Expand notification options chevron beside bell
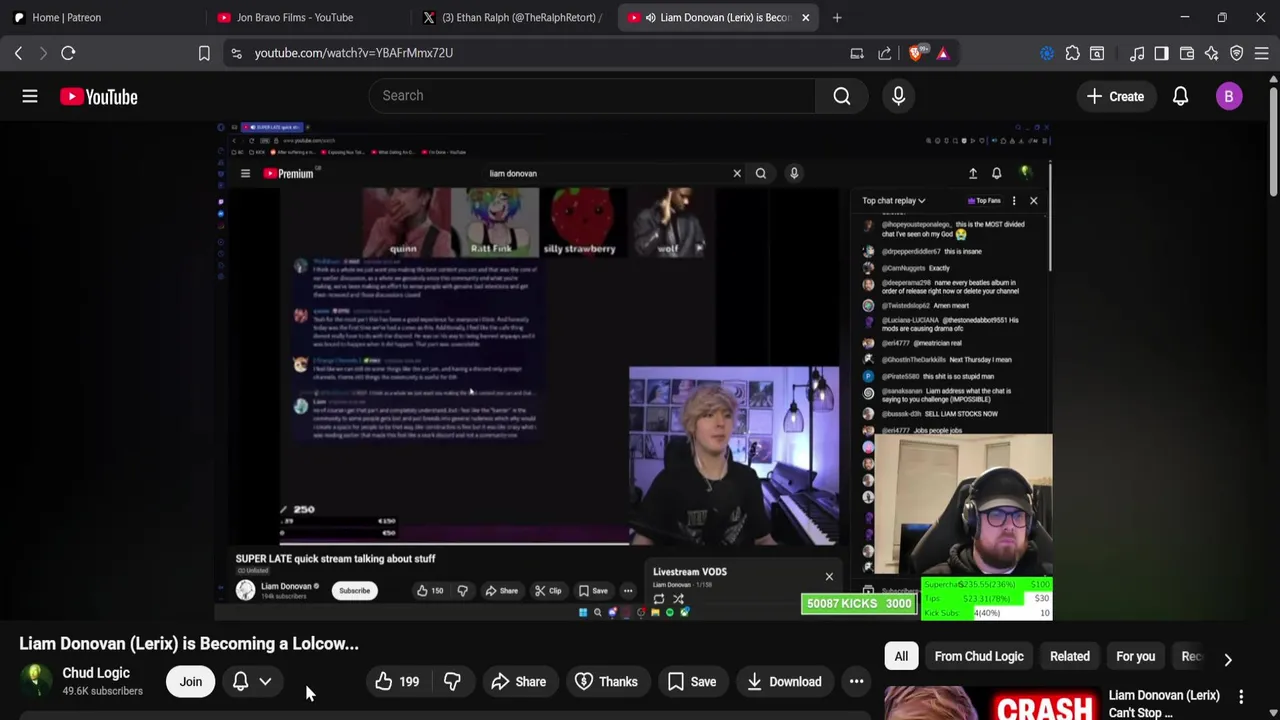1280x720 pixels. tap(266, 682)
